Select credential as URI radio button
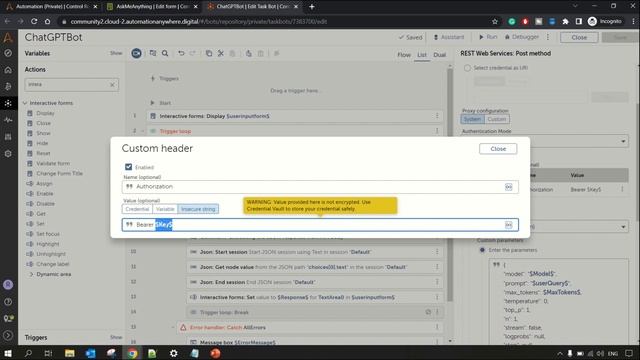This screenshot has height=360, width=640. pyautogui.click(x=467, y=68)
